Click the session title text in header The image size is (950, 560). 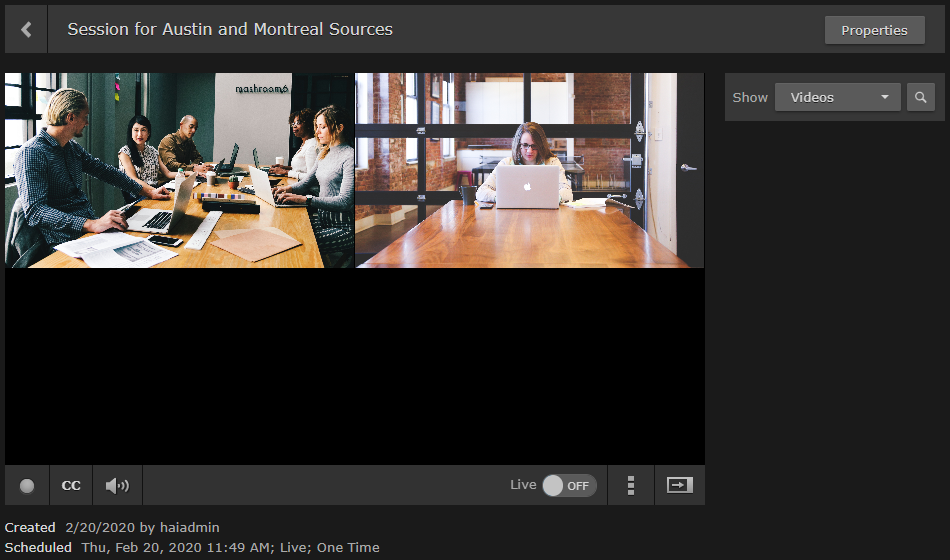coord(230,29)
